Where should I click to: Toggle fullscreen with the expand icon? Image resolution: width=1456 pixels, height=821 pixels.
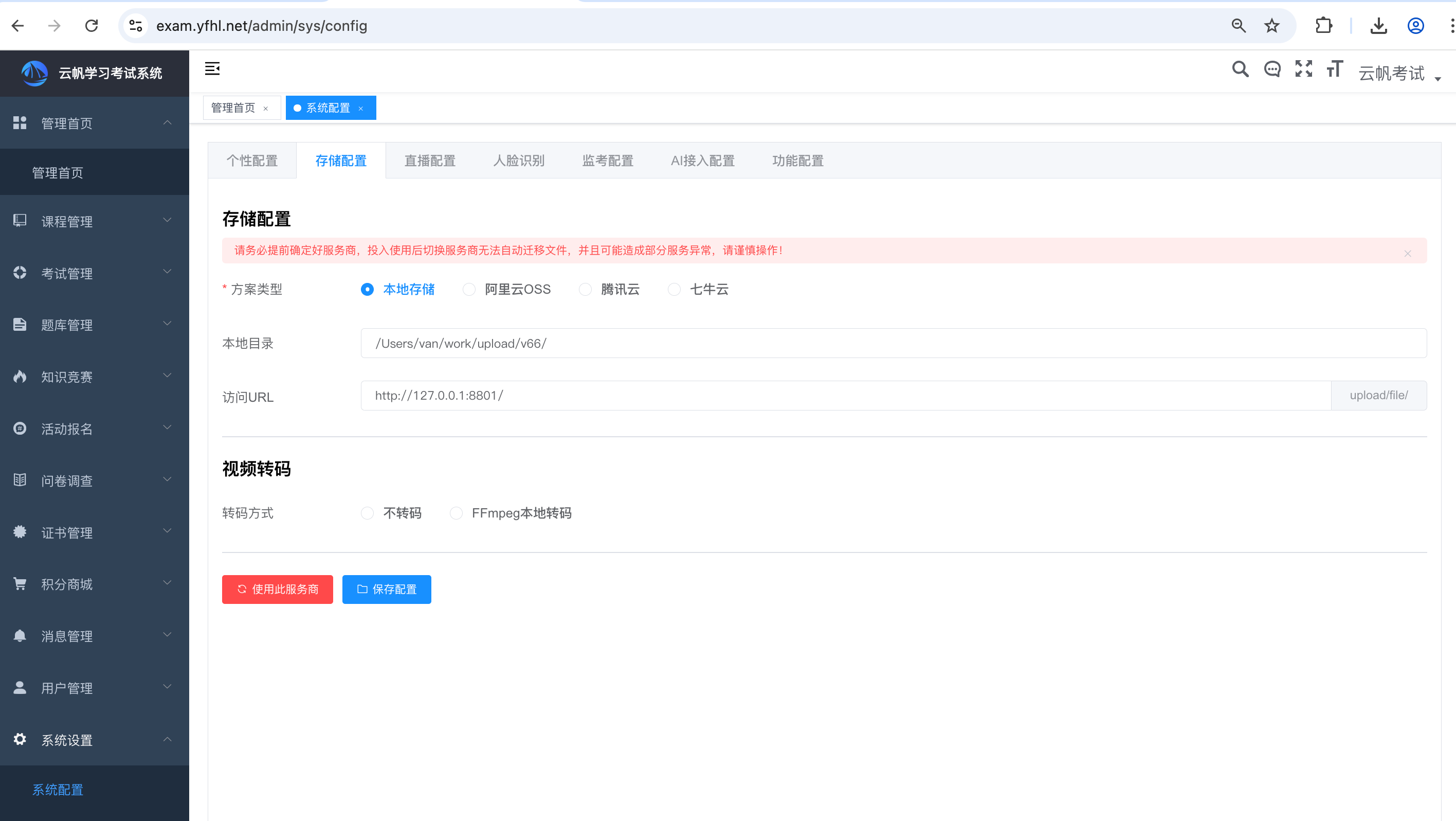[x=1303, y=69]
